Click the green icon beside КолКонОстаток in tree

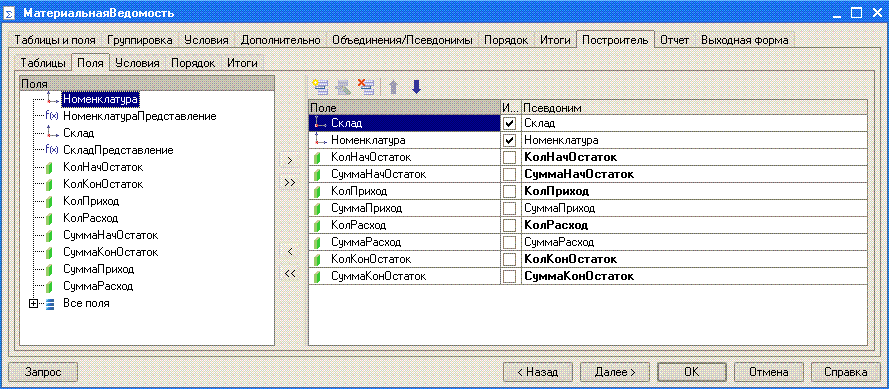(49, 184)
